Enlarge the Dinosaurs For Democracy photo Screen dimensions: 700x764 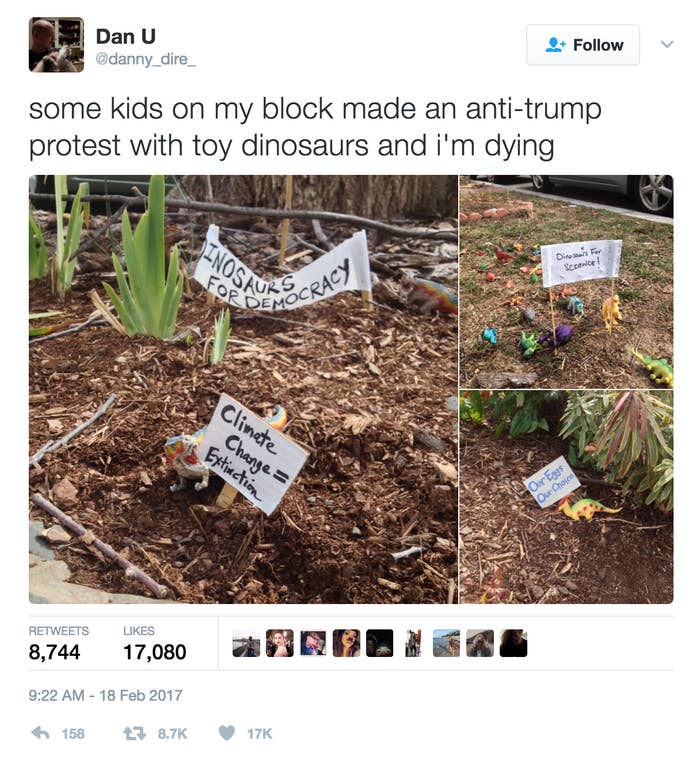point(243,389)
